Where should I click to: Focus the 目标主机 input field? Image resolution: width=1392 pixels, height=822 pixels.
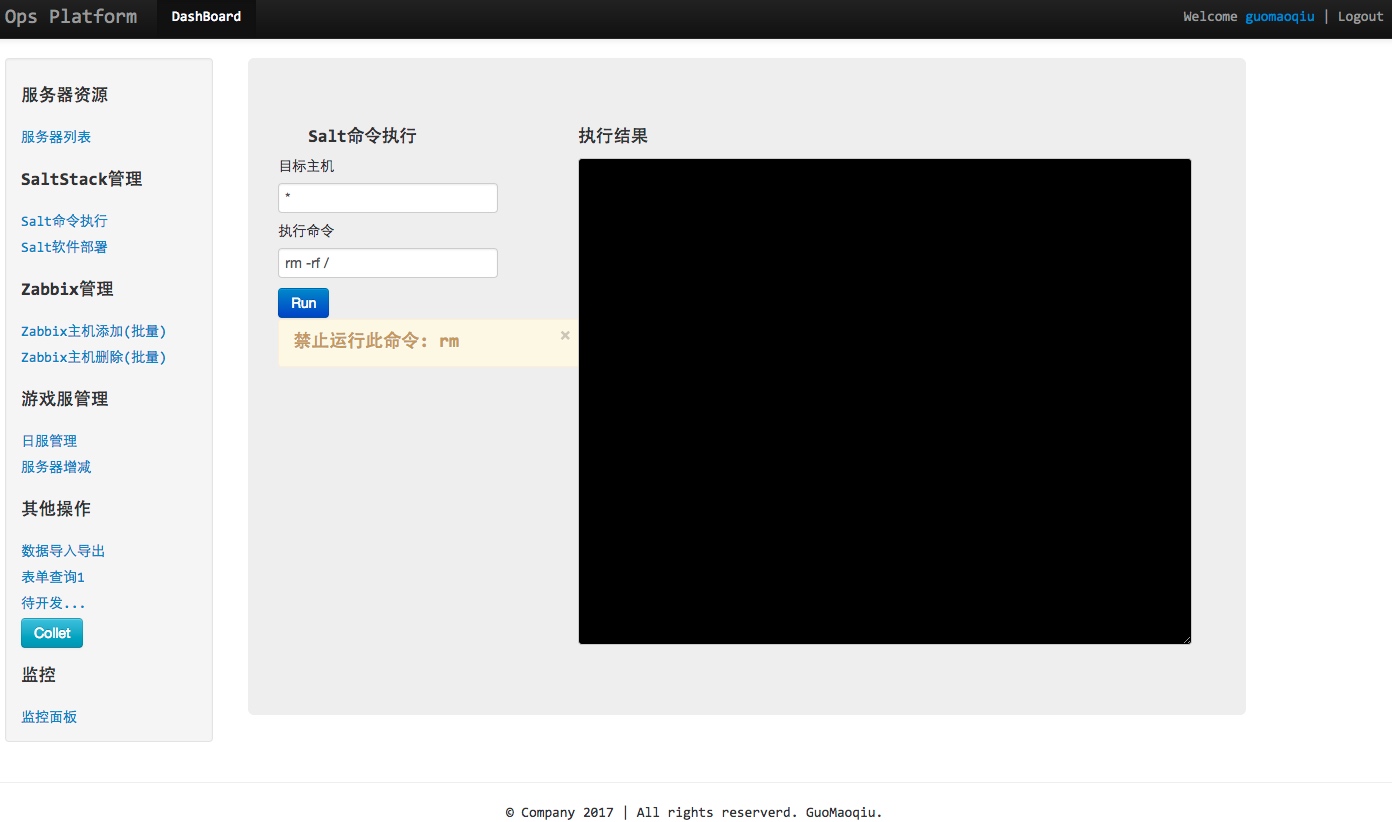tap(388, 198)
